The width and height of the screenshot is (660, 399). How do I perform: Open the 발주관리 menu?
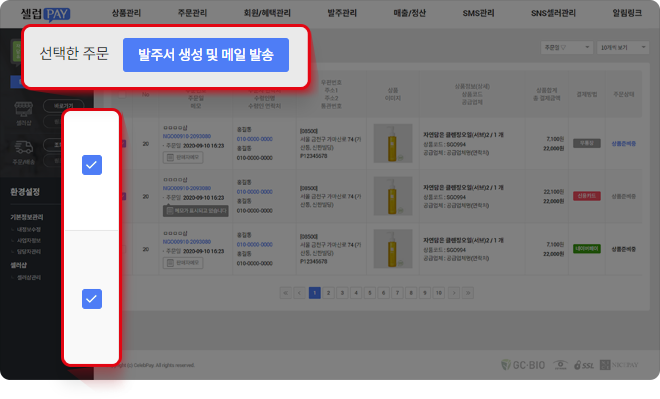pos(342,13)
